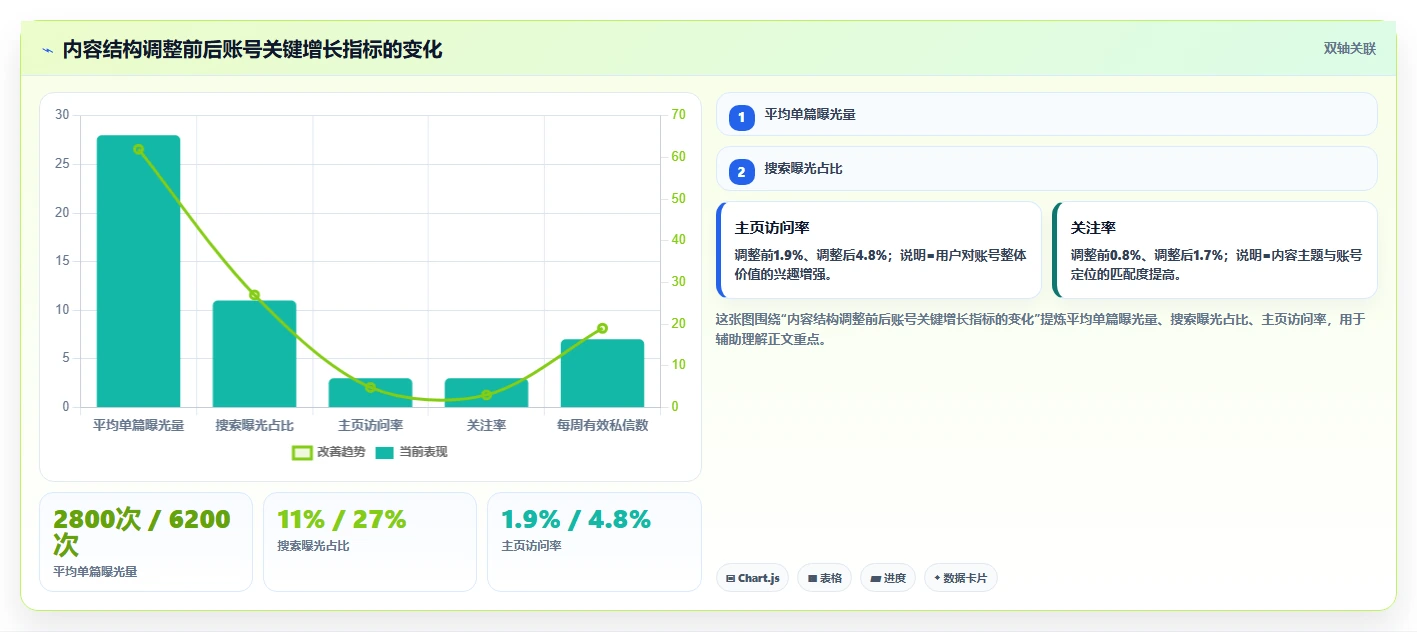Viewport: 1417px width, 632px height.
Task: Click the right axis value 70
Action: pos(678,115)
